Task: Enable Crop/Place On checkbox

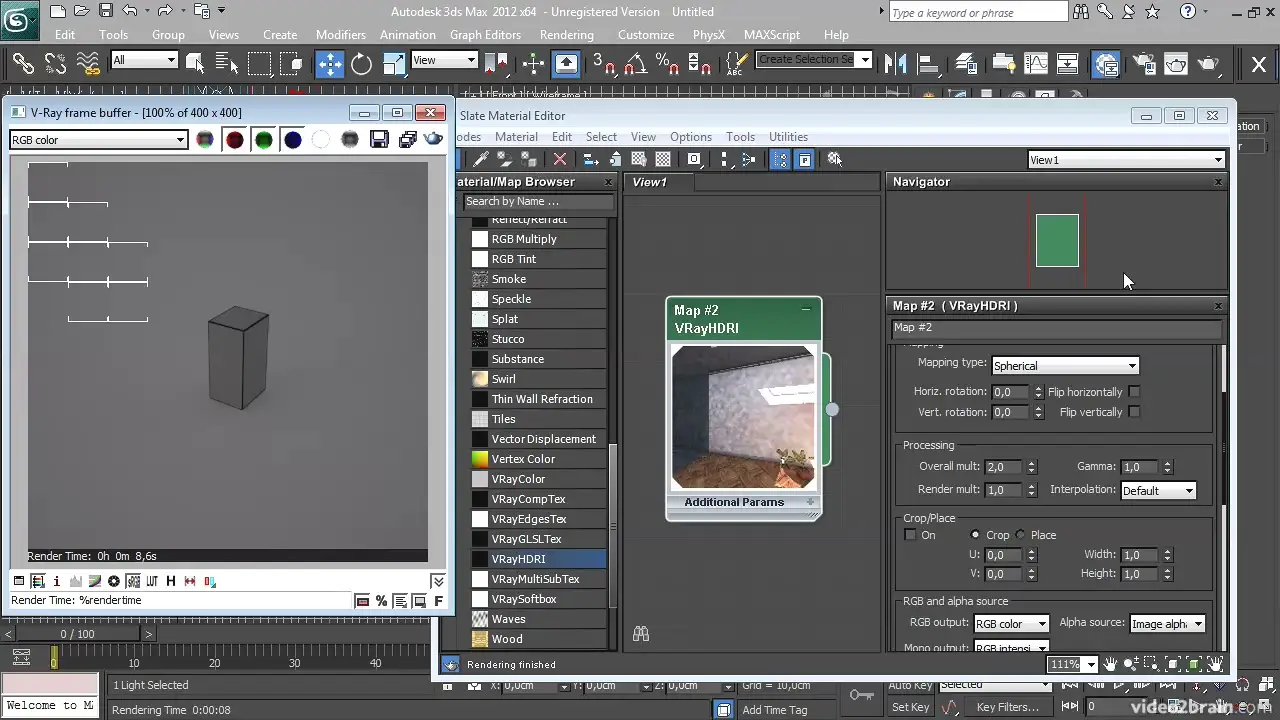Action: point(910,535)
